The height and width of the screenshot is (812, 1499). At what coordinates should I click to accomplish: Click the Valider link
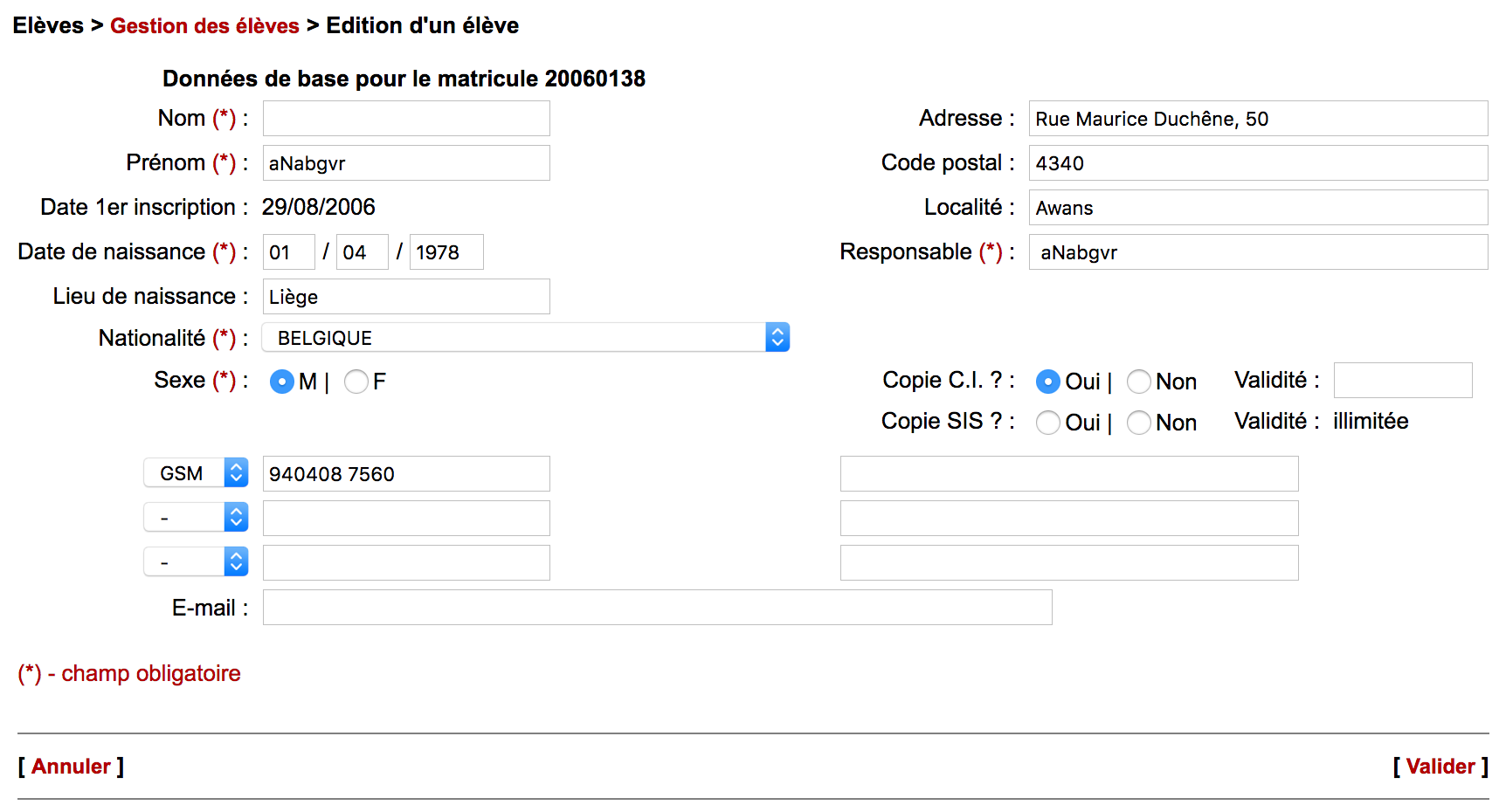[x=1440, y=767]
